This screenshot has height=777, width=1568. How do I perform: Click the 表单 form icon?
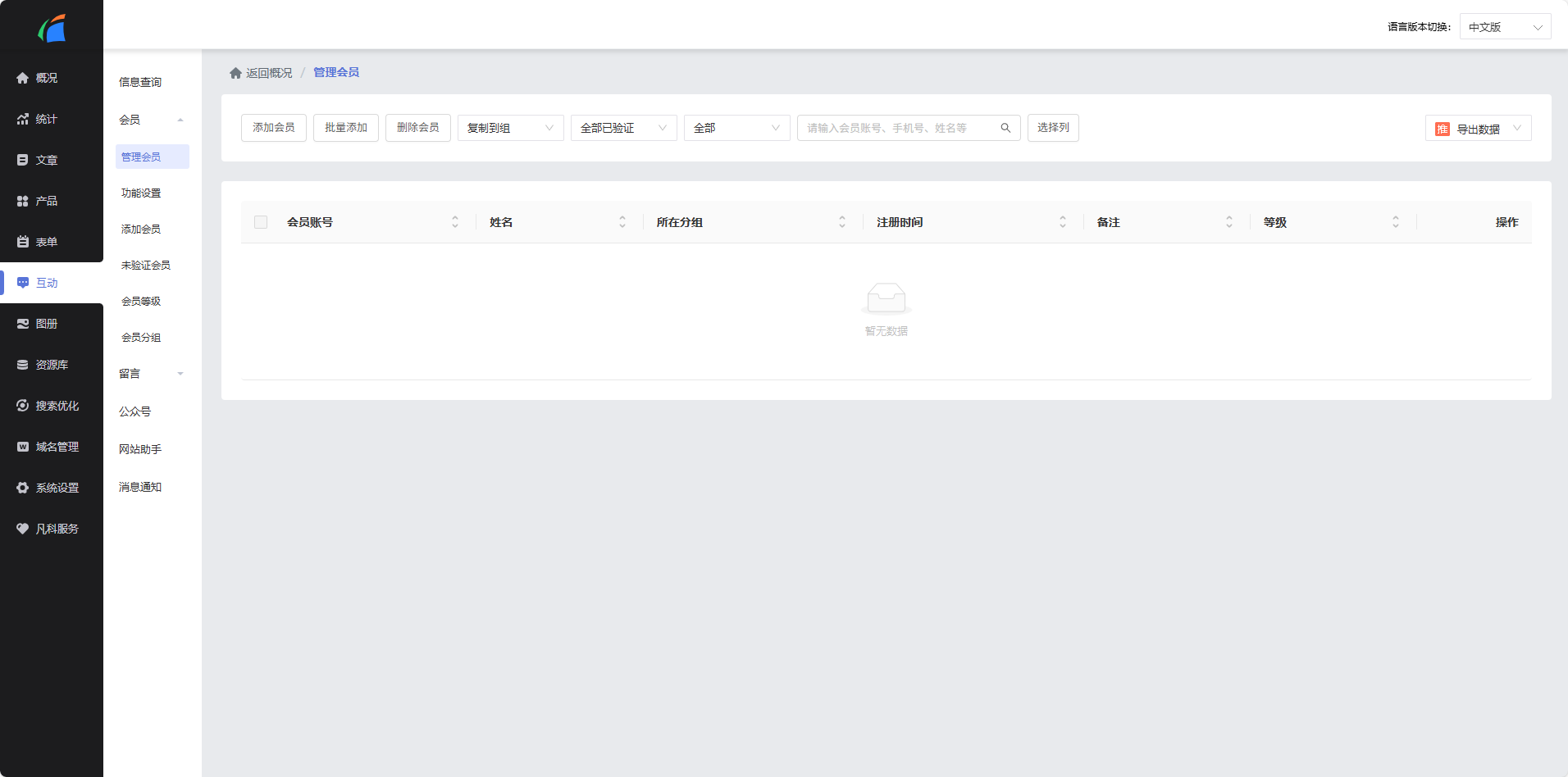click(x=23, y=242)
